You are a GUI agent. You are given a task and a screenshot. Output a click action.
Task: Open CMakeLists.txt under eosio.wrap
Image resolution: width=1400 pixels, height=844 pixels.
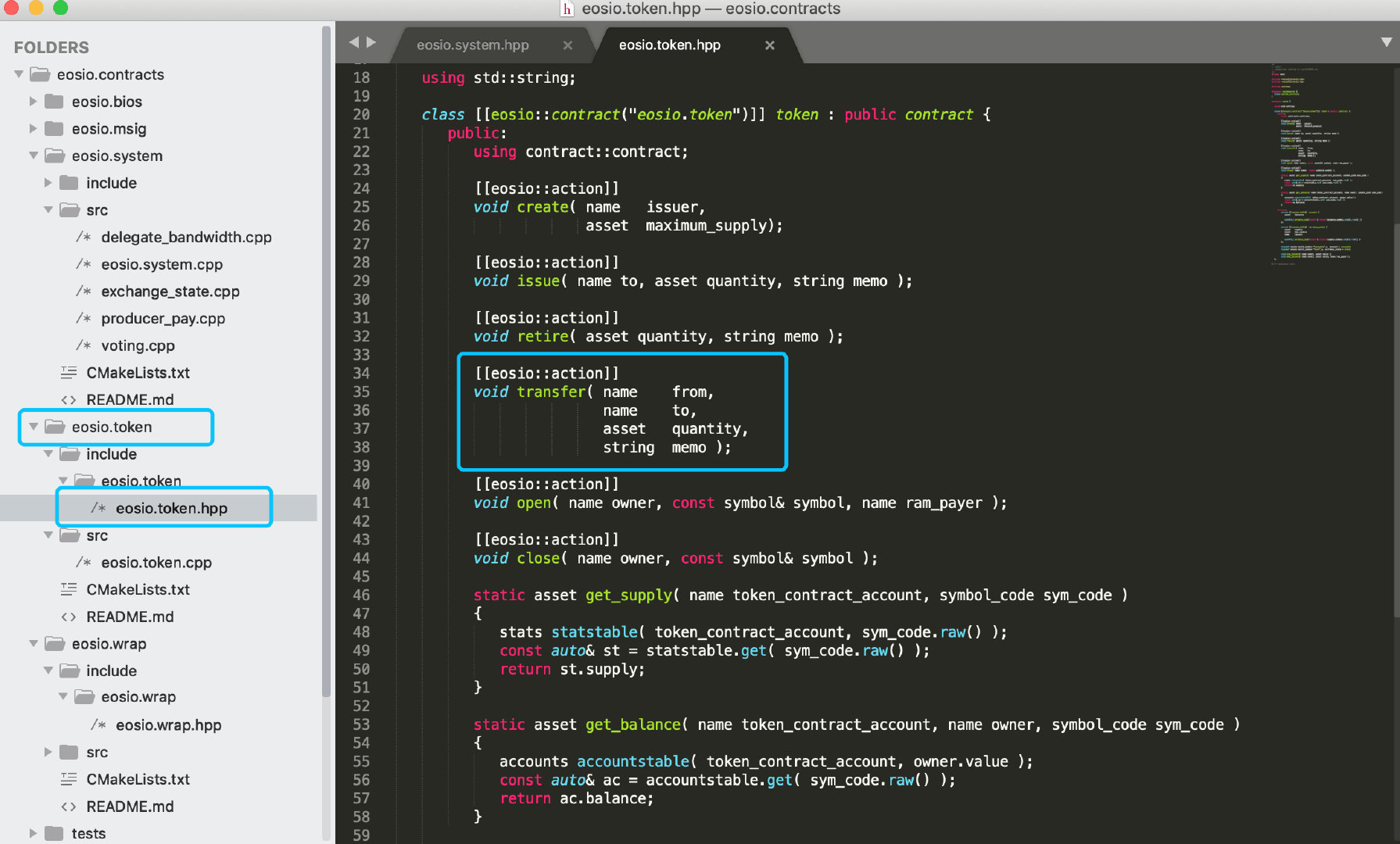tap(138, 779)
